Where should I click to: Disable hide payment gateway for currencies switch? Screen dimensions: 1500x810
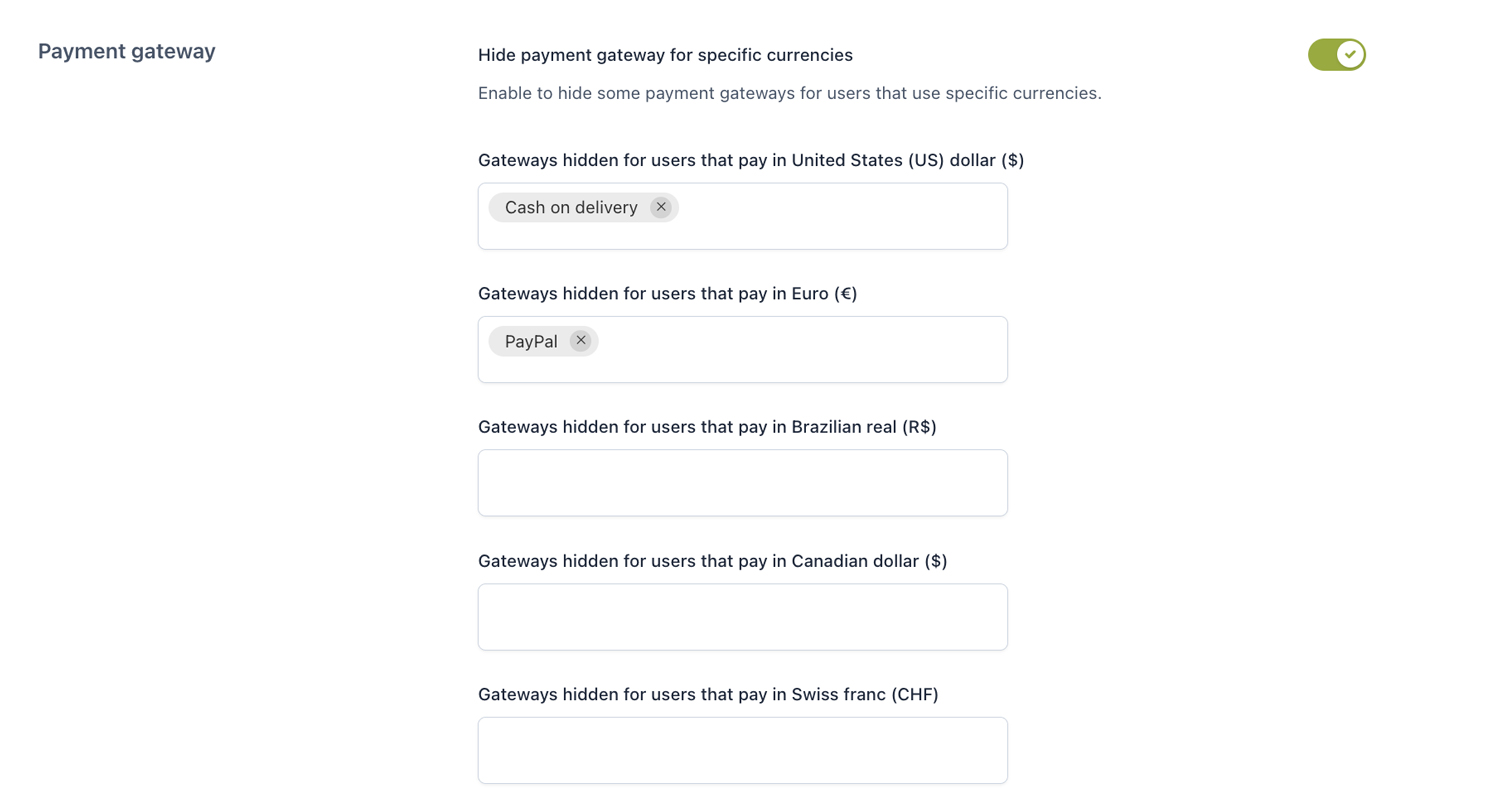point(1336,55)
